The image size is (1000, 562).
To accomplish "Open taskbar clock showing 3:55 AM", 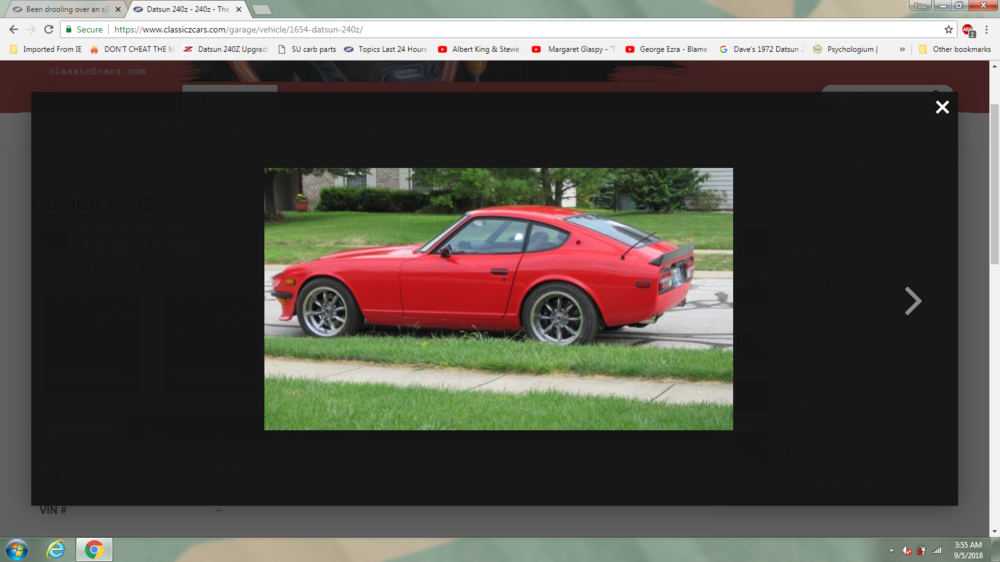I will [968, 551].
